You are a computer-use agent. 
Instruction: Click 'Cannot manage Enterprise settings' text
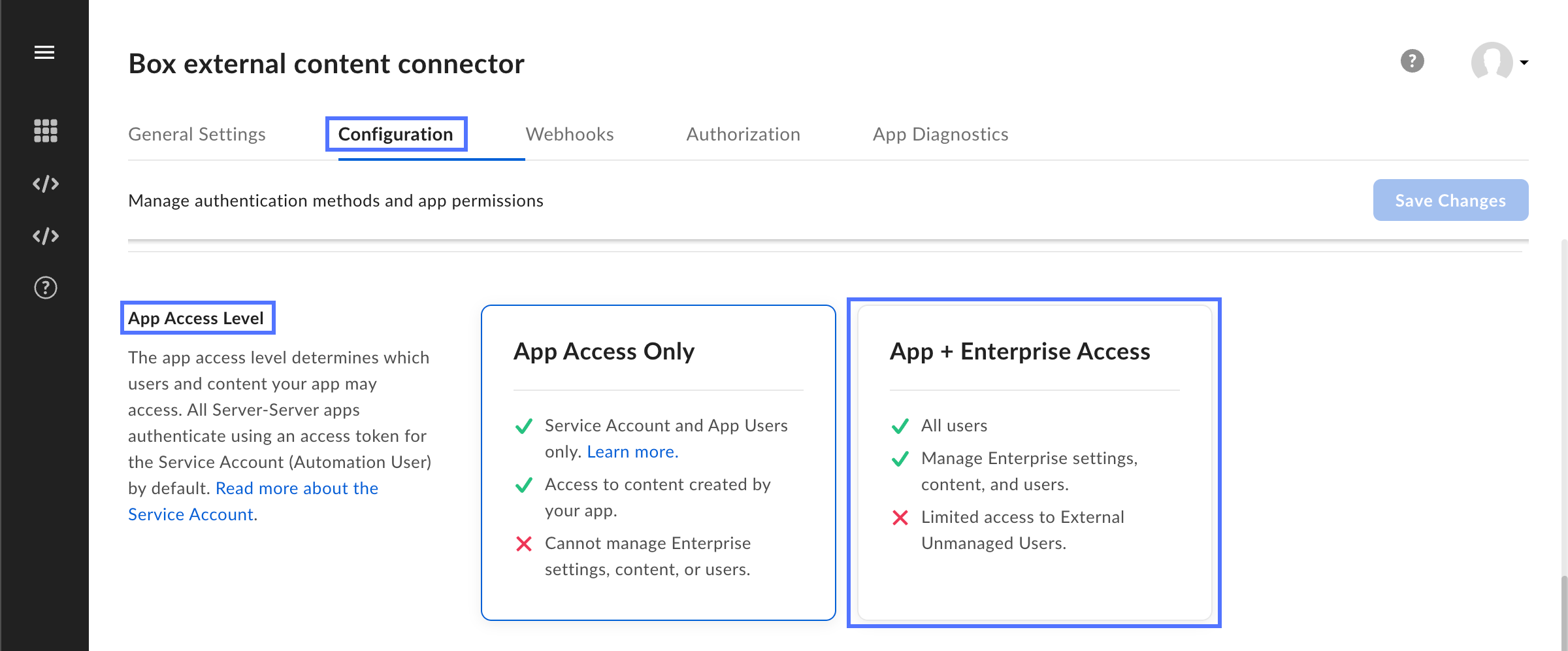647,556
